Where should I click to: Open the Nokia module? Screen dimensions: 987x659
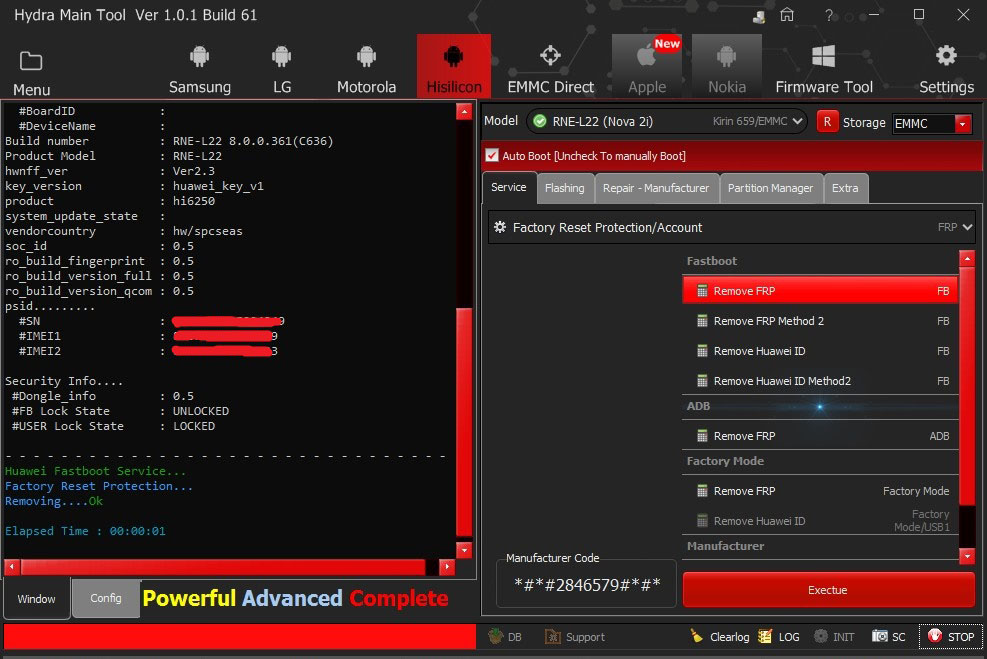coord(726,66)
